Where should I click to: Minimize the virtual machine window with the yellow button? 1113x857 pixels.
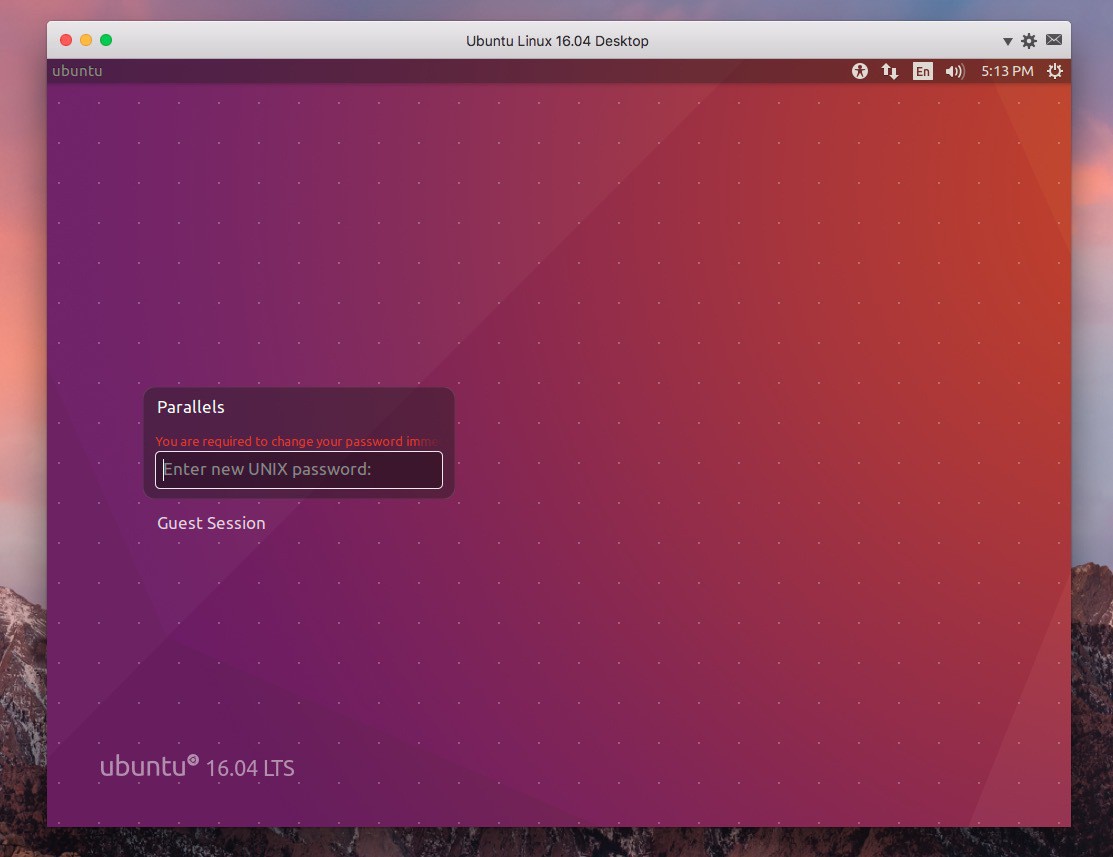(86, 40)
